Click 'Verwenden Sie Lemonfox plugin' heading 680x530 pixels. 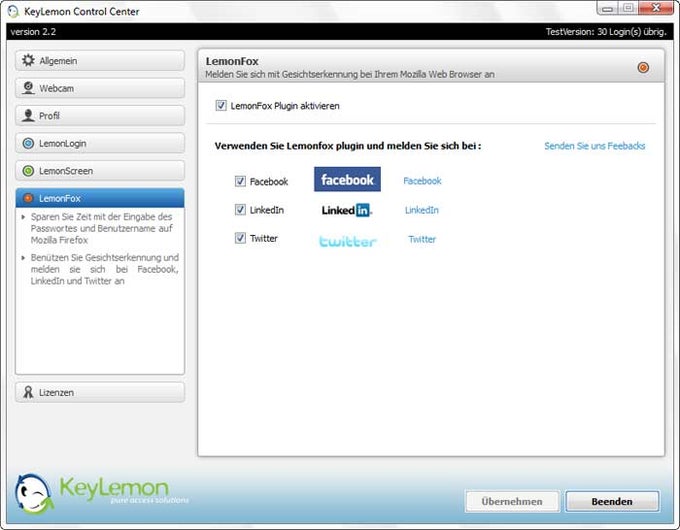tap(348, 146)
